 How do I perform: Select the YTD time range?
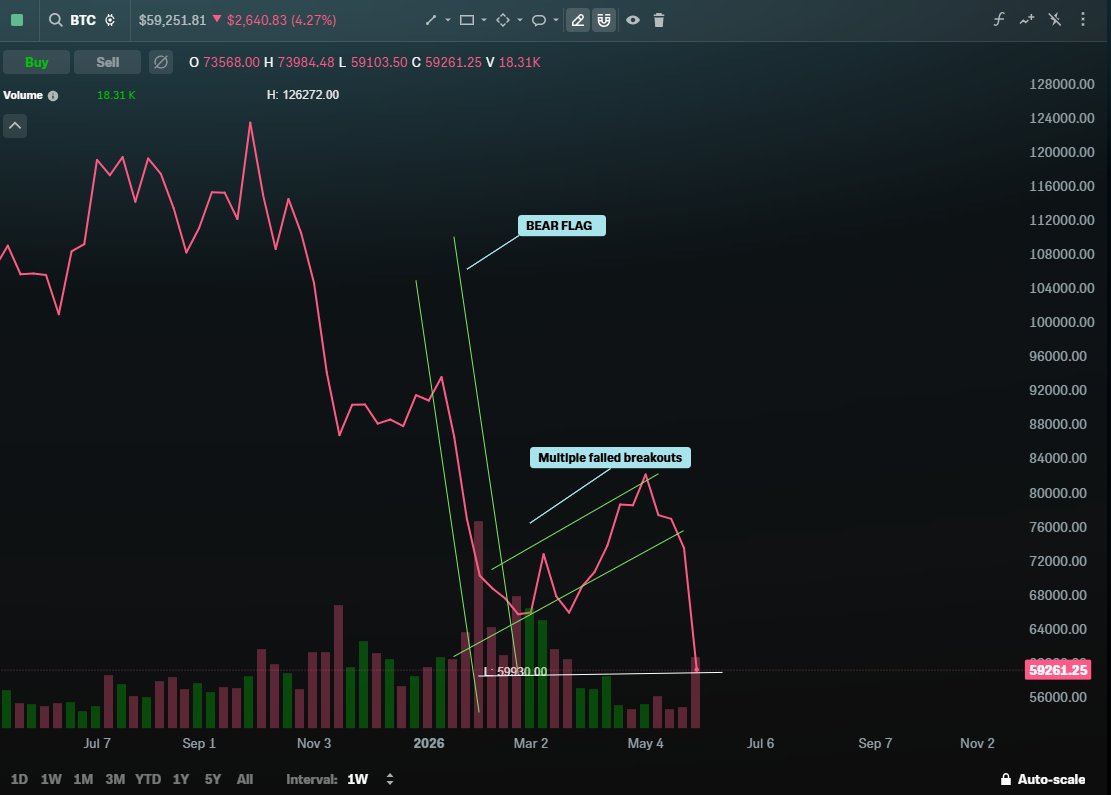[148, 779]
